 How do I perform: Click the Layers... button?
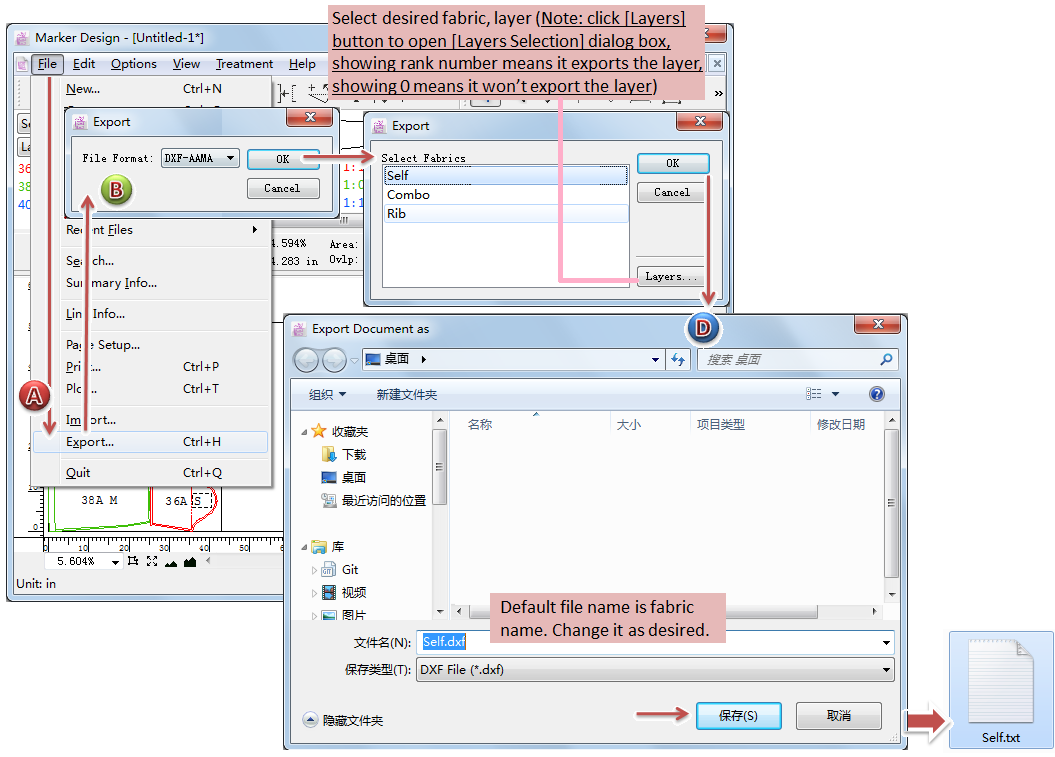tap(672, 277)
